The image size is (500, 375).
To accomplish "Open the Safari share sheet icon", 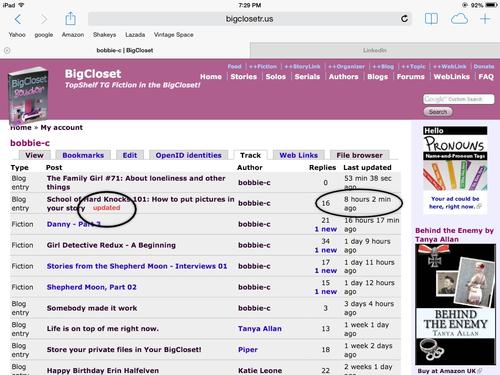I will point(70,19).
